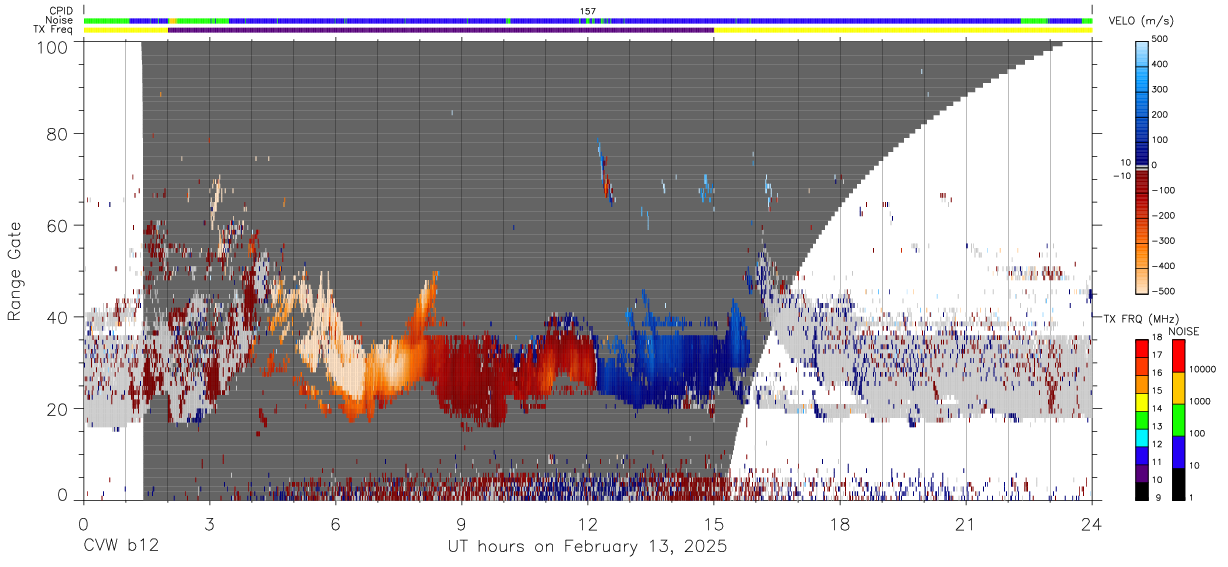Click the '1' noise scale label

(1191, 498)
